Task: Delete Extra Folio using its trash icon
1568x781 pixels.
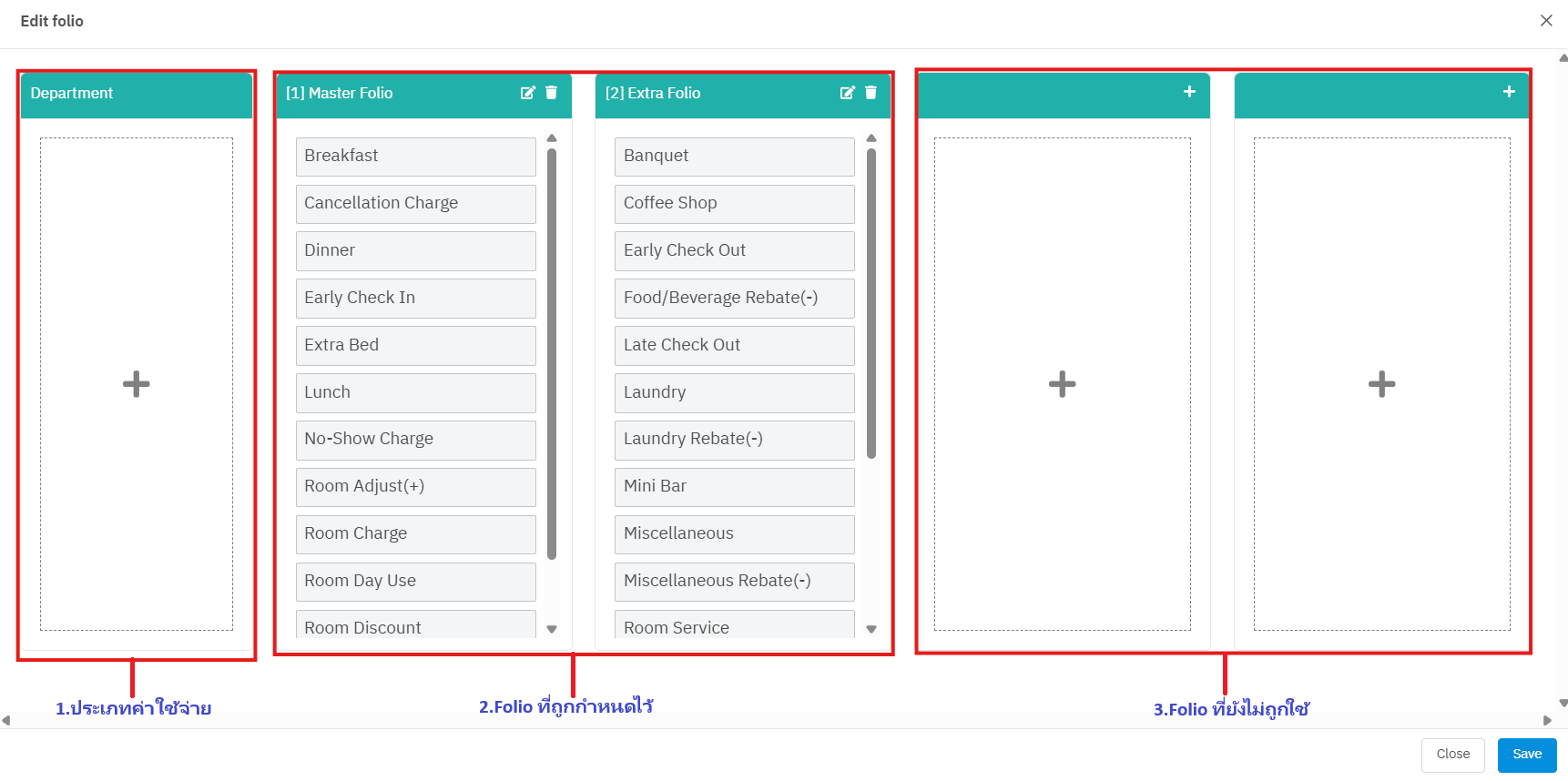Action: [x=871, y=93]
